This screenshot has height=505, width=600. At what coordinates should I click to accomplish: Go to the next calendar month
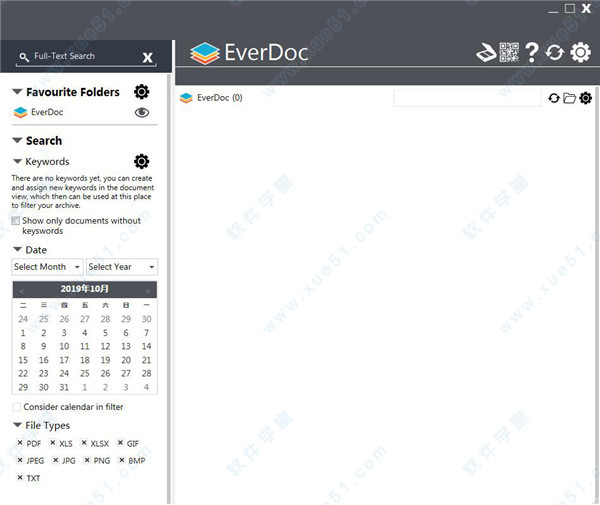[x=147, y=292]
